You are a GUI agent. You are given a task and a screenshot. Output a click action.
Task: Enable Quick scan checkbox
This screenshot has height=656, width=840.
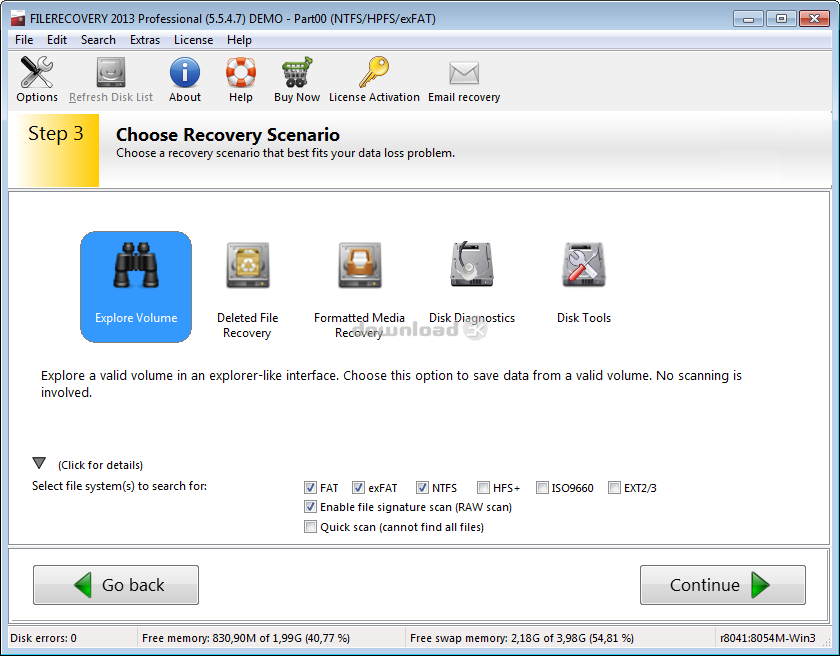point(310,526)
